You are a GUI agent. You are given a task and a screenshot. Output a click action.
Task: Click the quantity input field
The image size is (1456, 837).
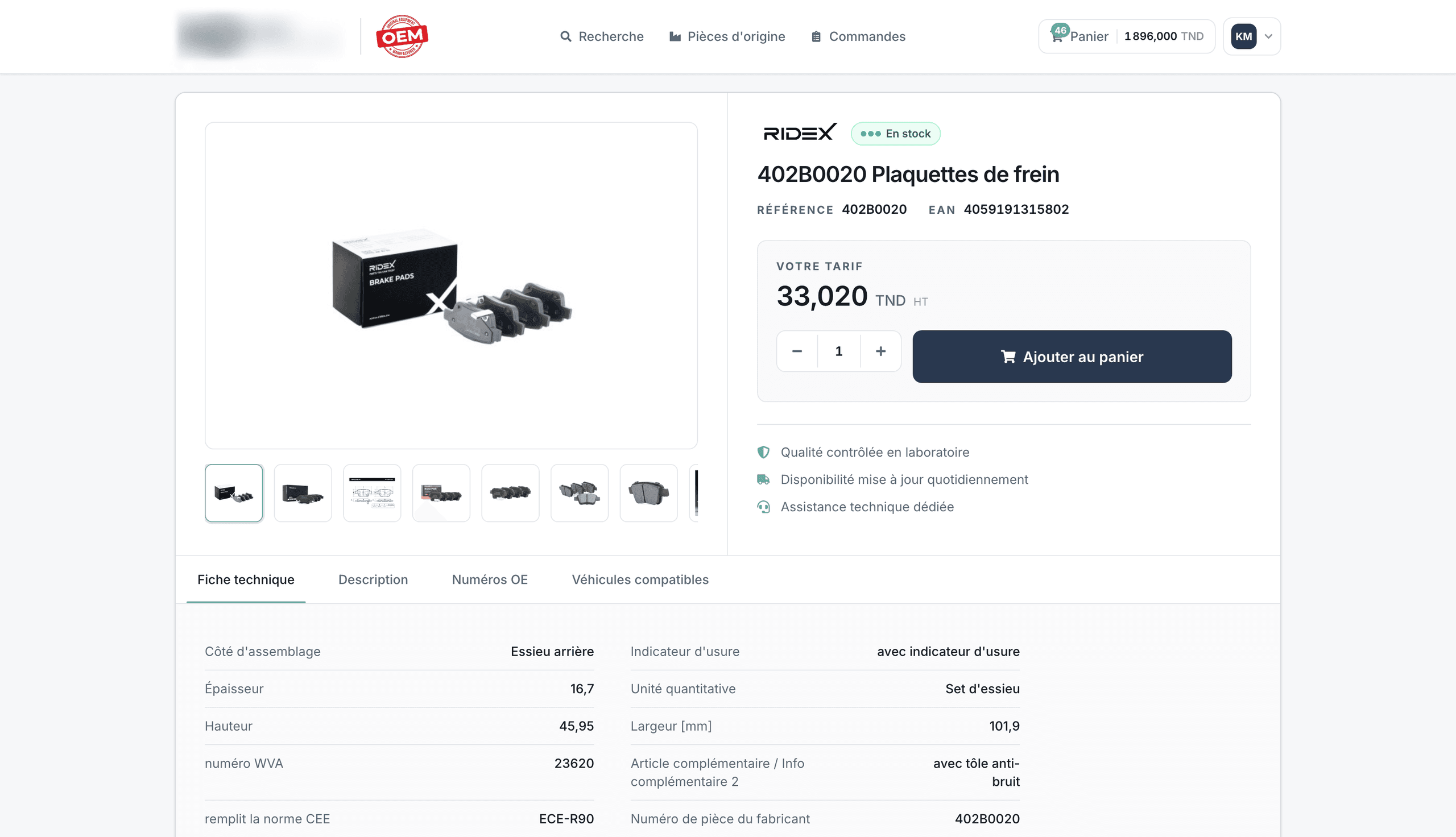click(839, 351)
